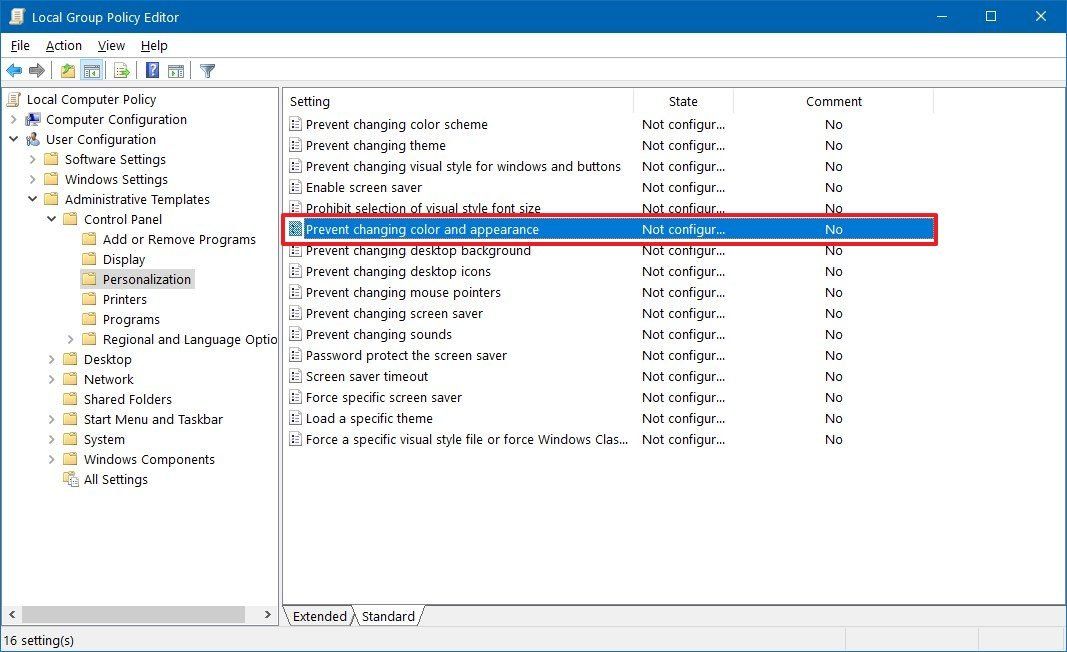Switch to the Extended tab
The width and height of the screenshot is (1067, 652).
click(x=318, y=617)
